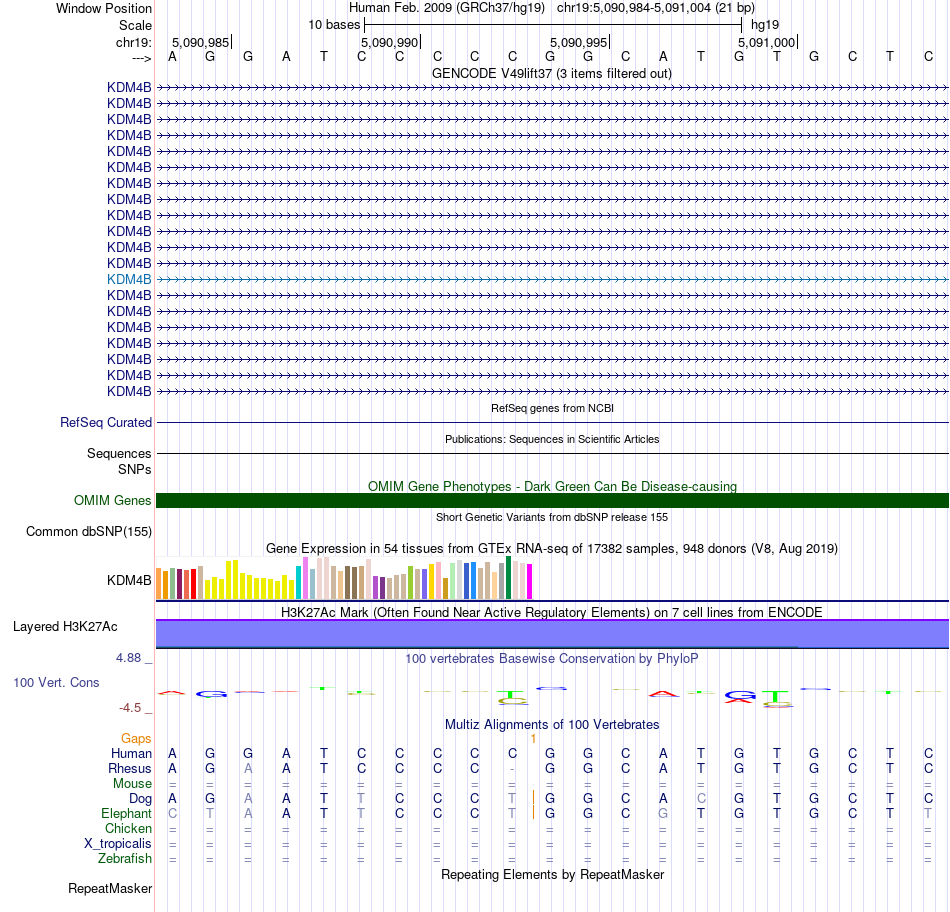Click the '10 bases' scale bar text
This screenshot has height=912, width=950.
334,25
